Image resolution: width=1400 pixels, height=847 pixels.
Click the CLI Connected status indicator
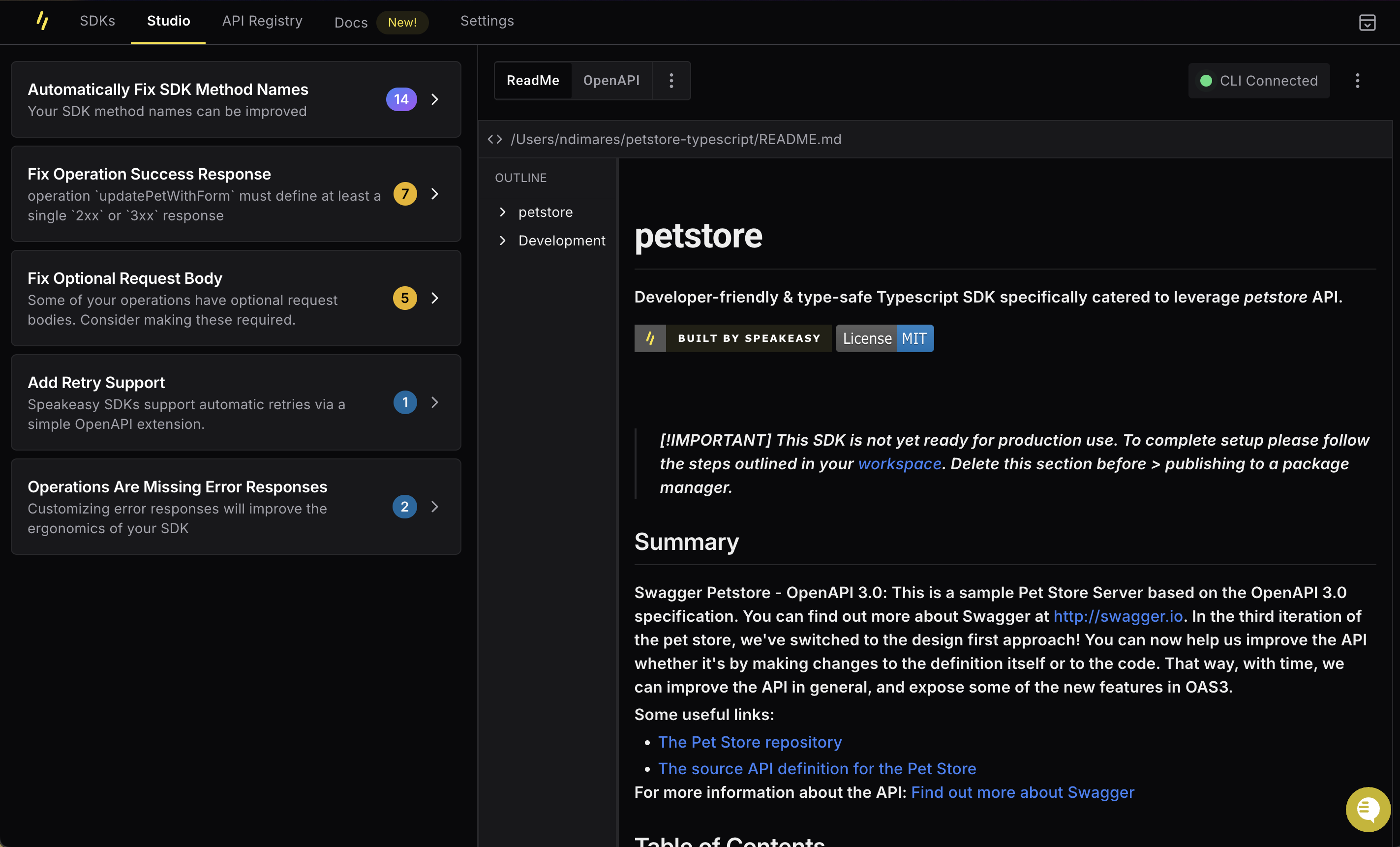coord(1259,81)
